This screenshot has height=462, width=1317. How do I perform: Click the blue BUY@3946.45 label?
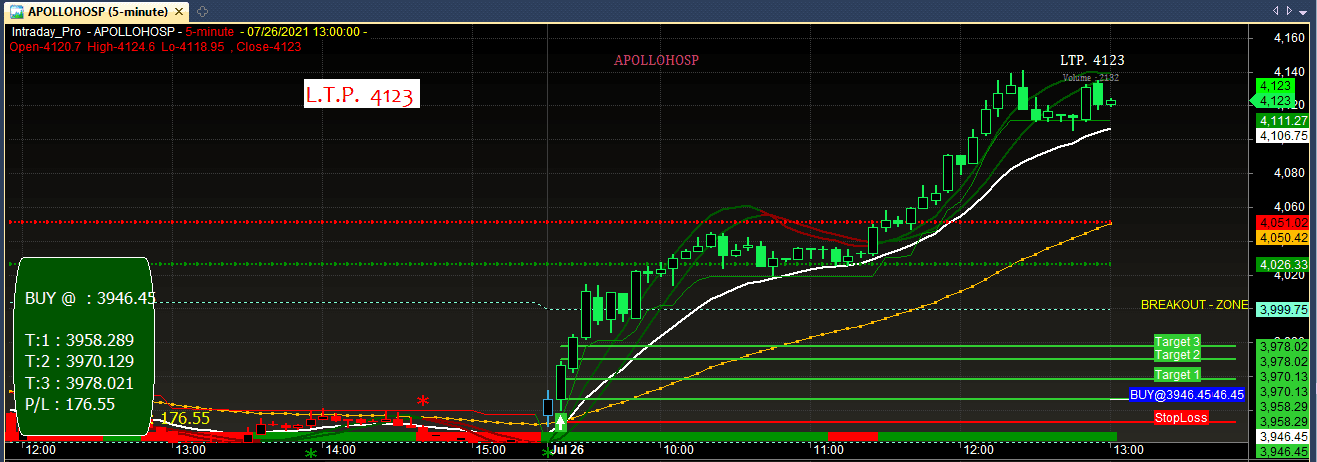pos(1187,395)
